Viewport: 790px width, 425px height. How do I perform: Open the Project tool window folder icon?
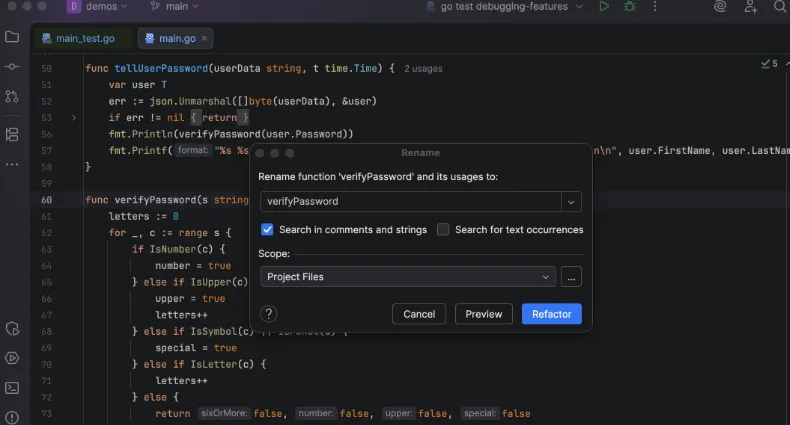12,37
